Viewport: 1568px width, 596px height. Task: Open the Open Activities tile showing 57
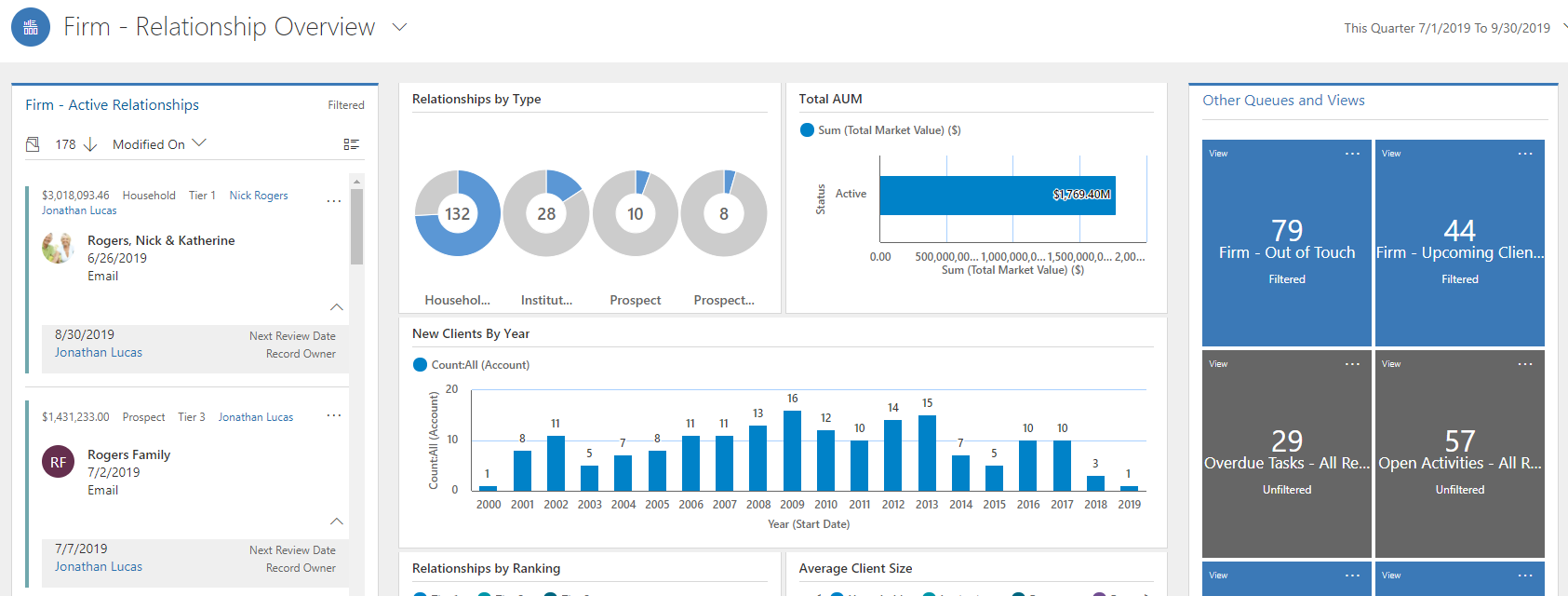1459,454
